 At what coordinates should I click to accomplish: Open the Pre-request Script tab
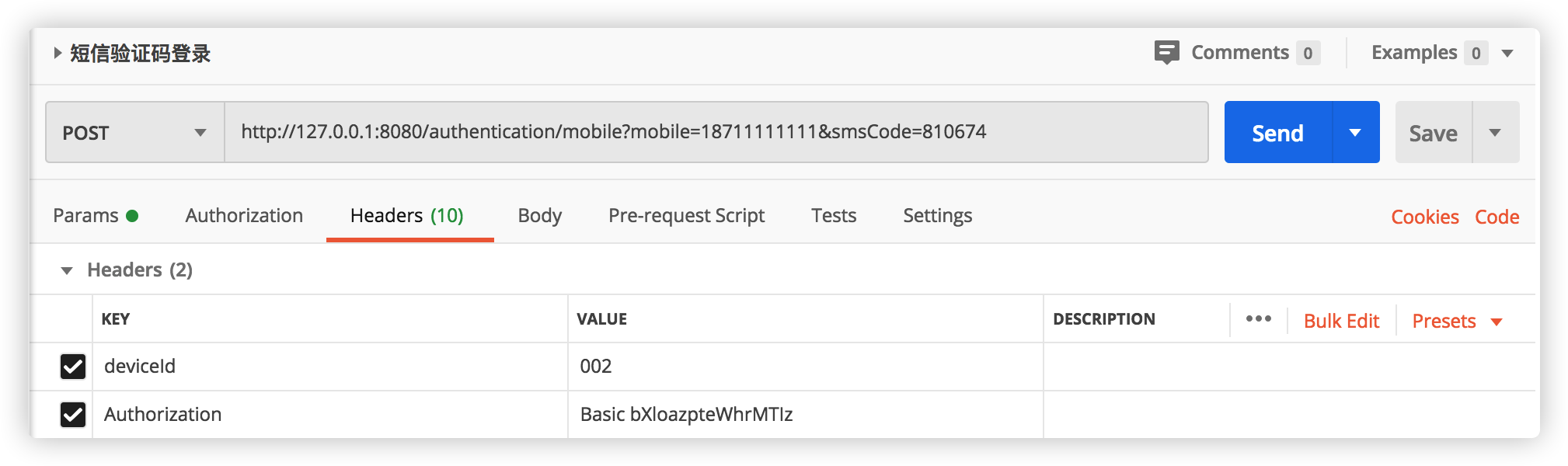pyautogui.click(x=686, y=216)
